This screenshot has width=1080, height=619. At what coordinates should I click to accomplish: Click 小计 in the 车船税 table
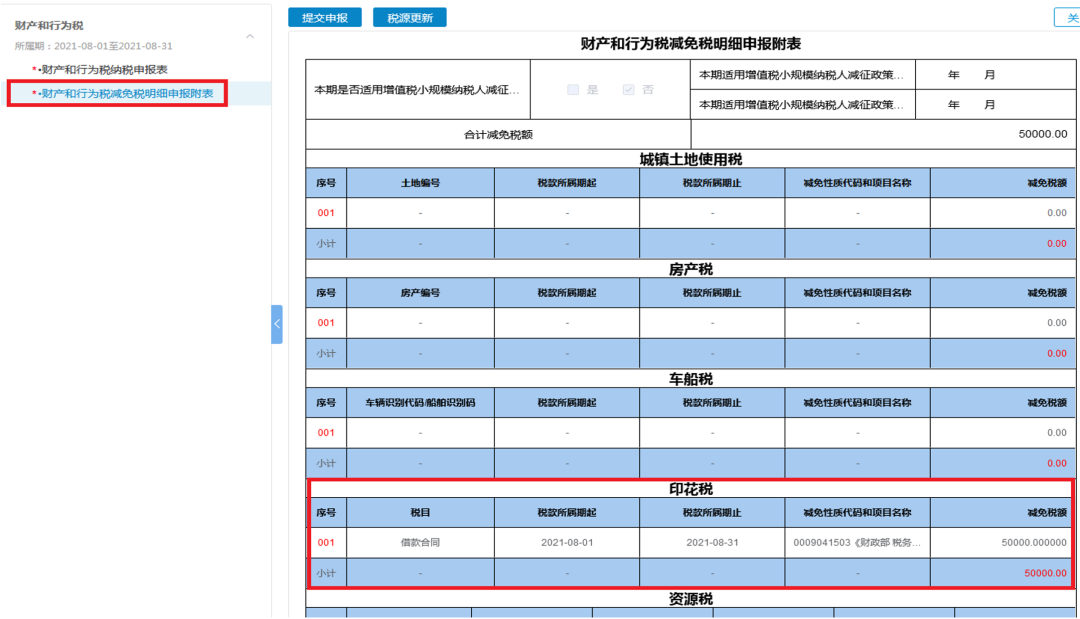pos(326,463)
